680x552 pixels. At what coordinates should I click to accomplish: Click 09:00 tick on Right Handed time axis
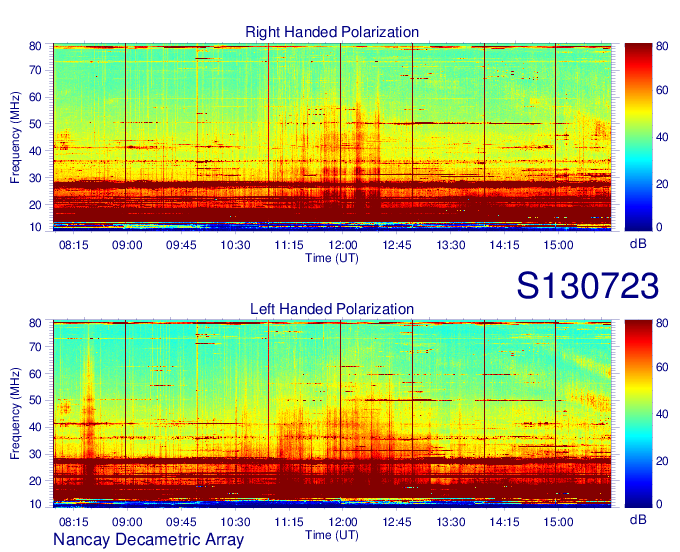(x=127, y=245)
